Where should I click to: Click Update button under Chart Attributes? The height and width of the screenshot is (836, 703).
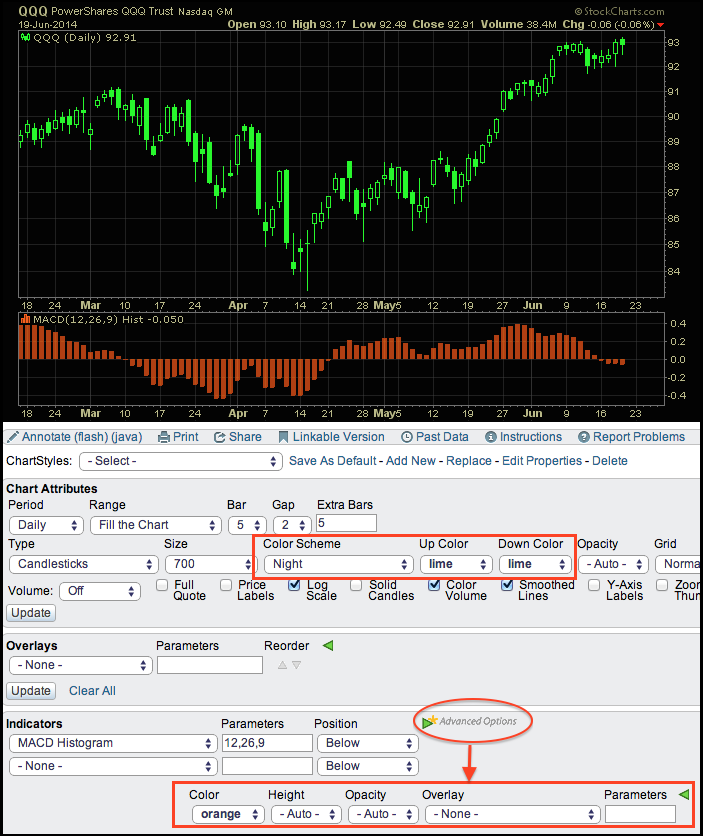pyautogui.click(x=31, y=613)
